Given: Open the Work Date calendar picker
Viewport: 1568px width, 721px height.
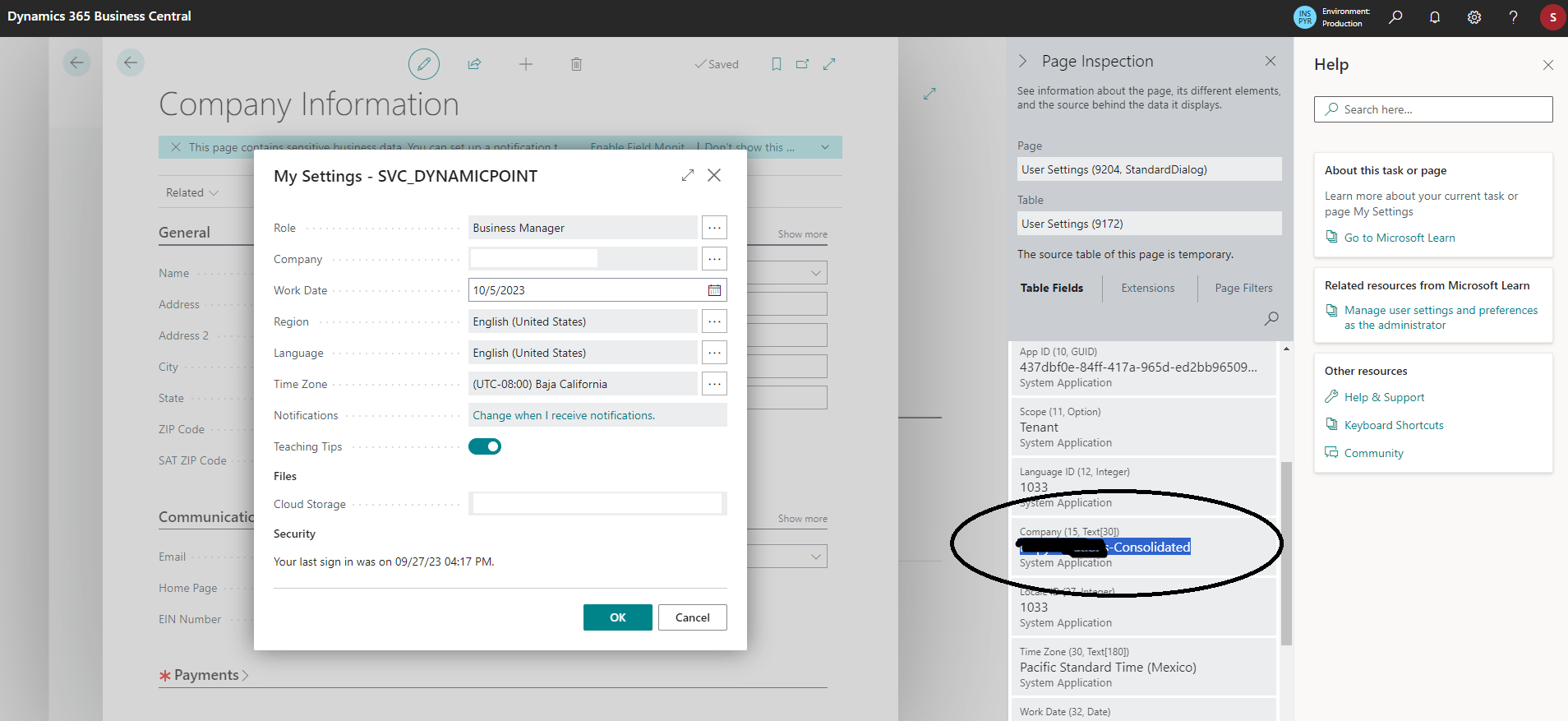Looking at the screenshot, I should [714, 290].
